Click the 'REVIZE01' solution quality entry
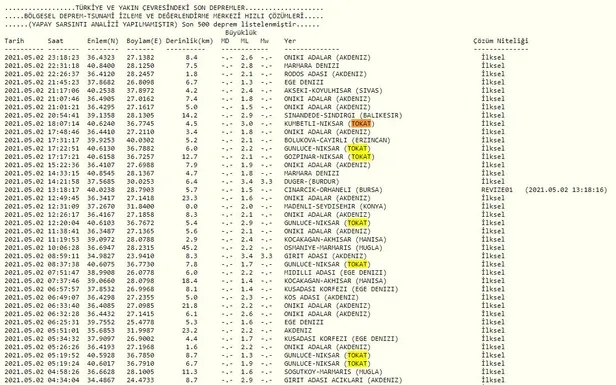The image size is (616, 385). click(497, 190)
